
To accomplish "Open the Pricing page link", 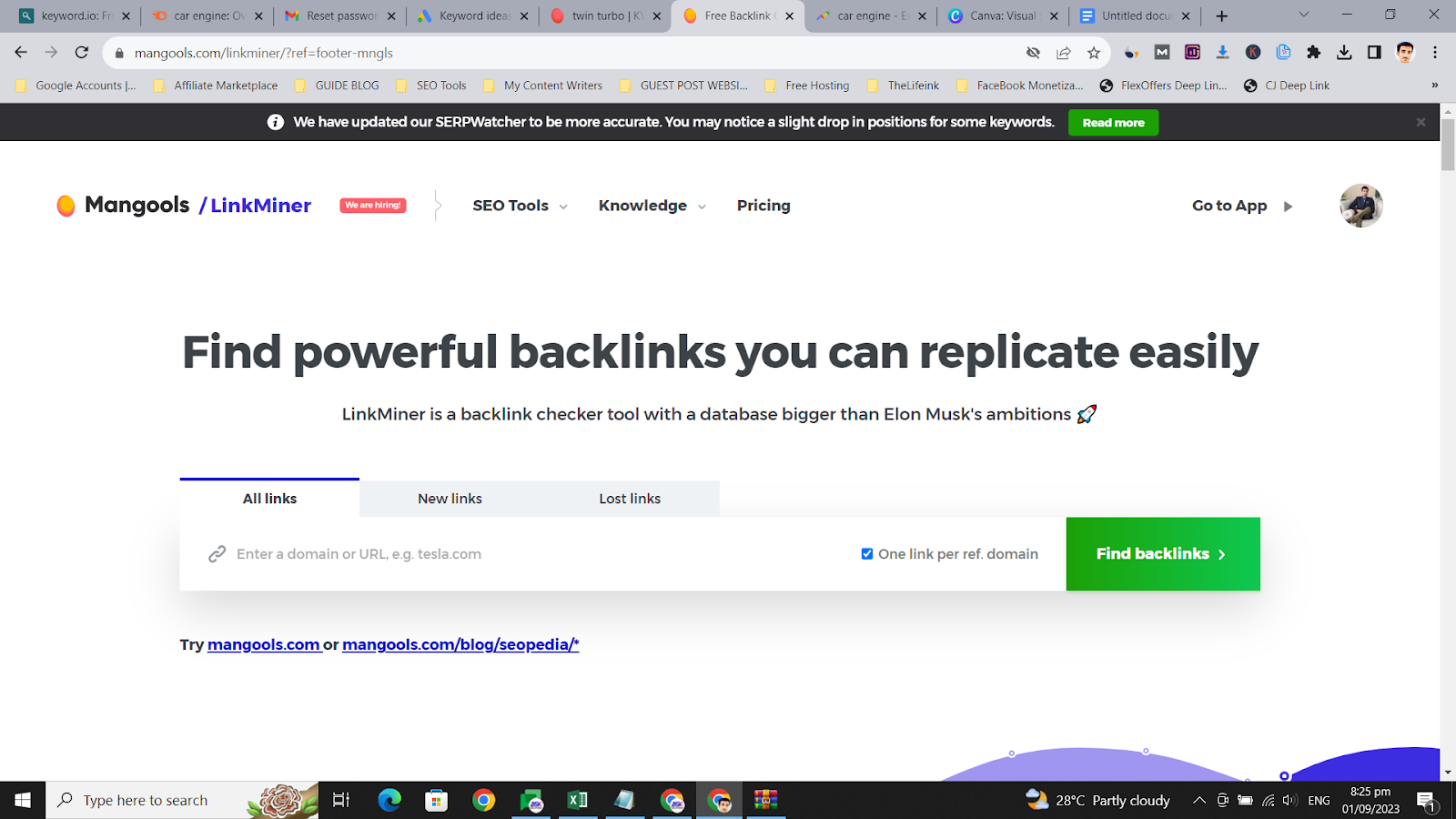I will tap(763, 206).
